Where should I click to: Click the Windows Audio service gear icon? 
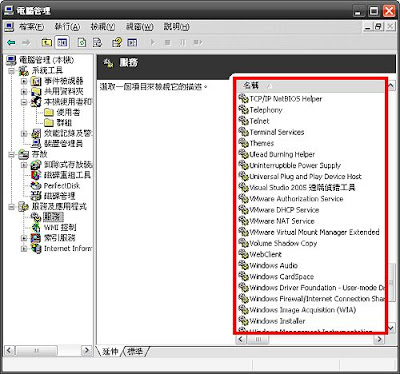(x=243, y=265)
